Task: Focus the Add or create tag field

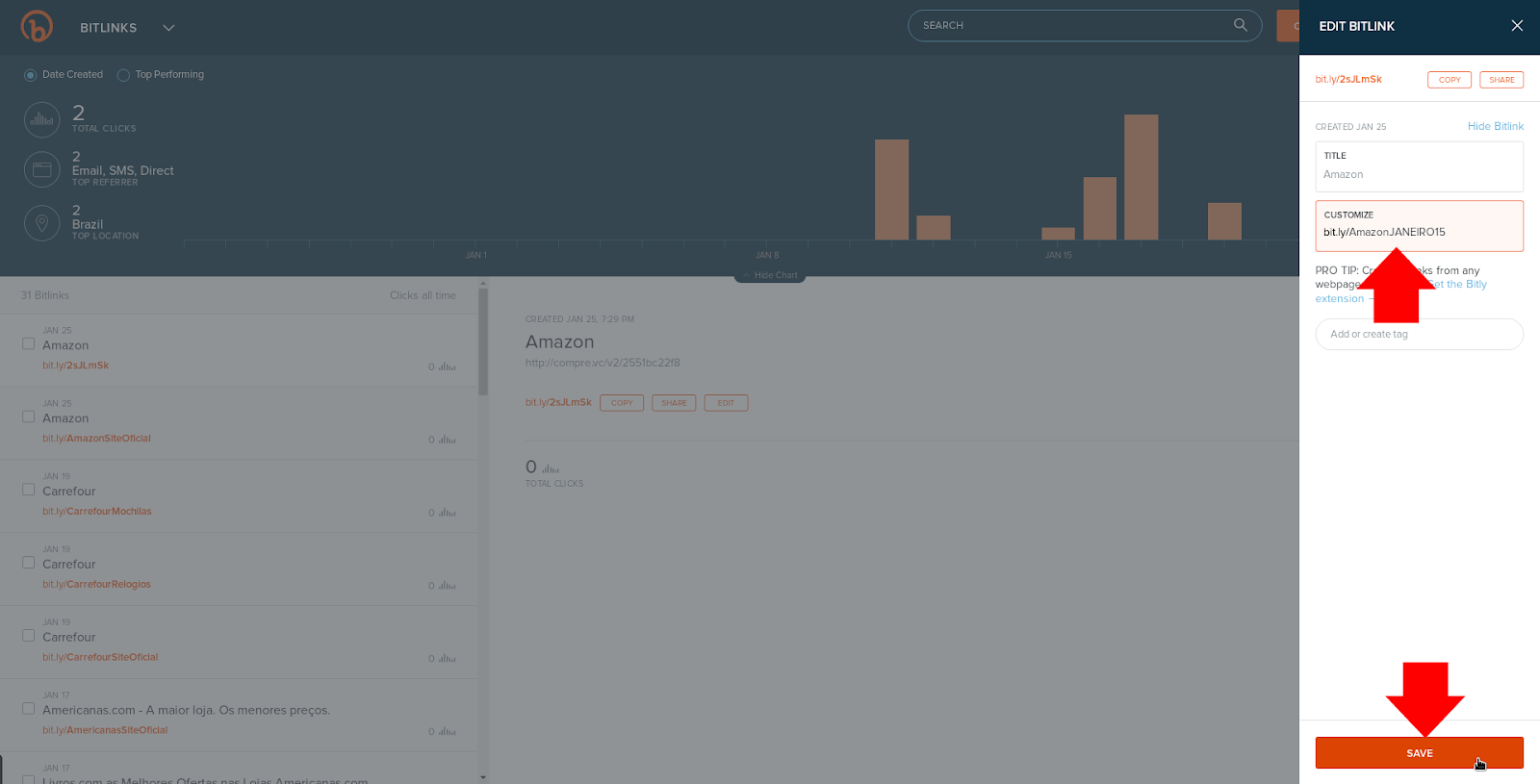Action: click(x=1419, y=335)
